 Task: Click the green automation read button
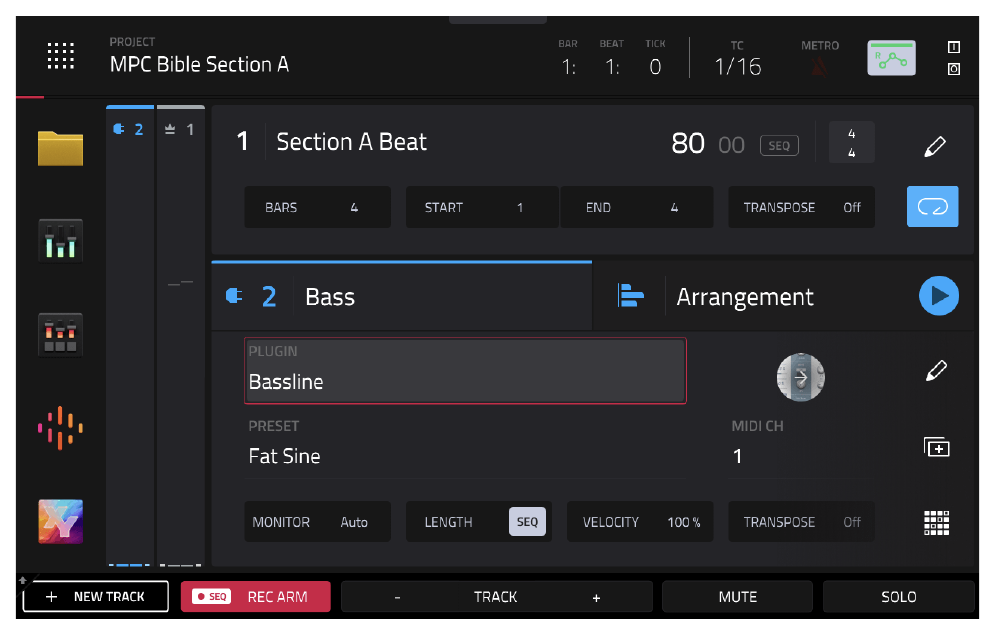point(891,58)
